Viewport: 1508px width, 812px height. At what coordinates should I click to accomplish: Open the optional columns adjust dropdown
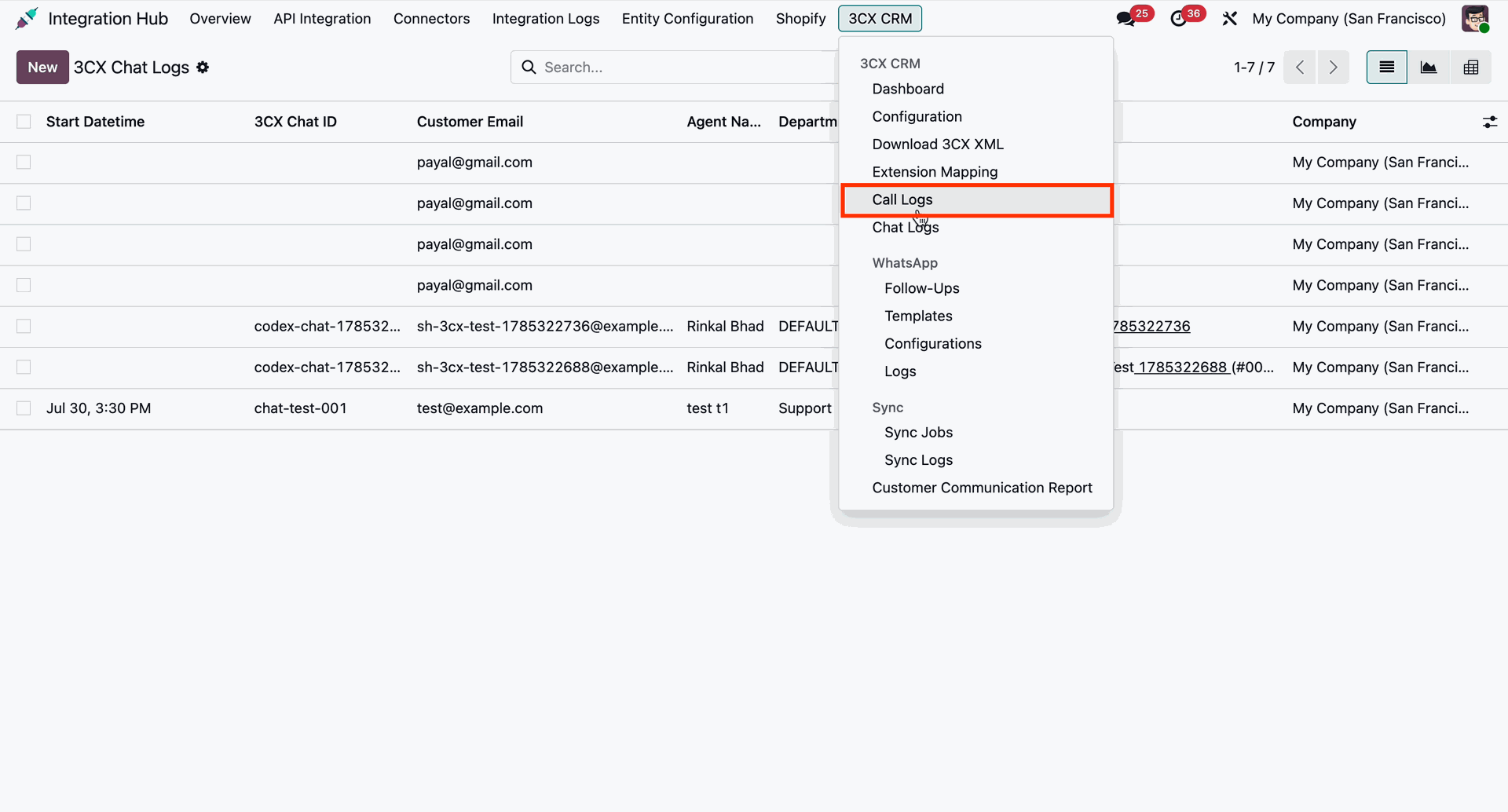coord(1490,122)
